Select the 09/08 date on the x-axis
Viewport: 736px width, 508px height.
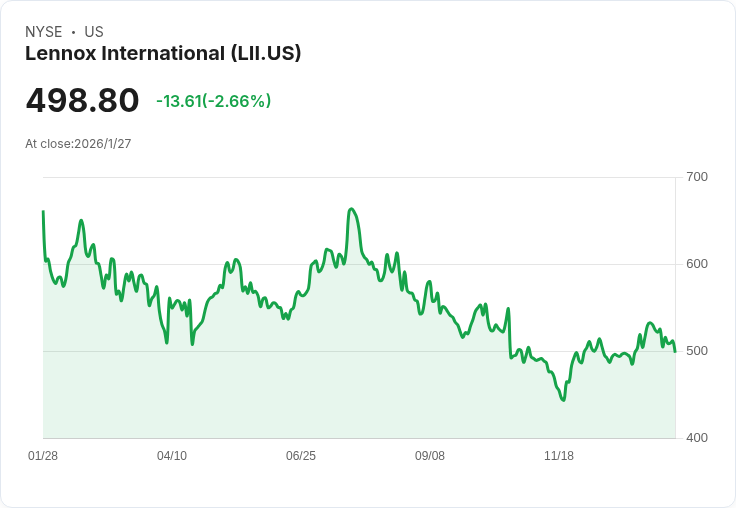(430, 456)
